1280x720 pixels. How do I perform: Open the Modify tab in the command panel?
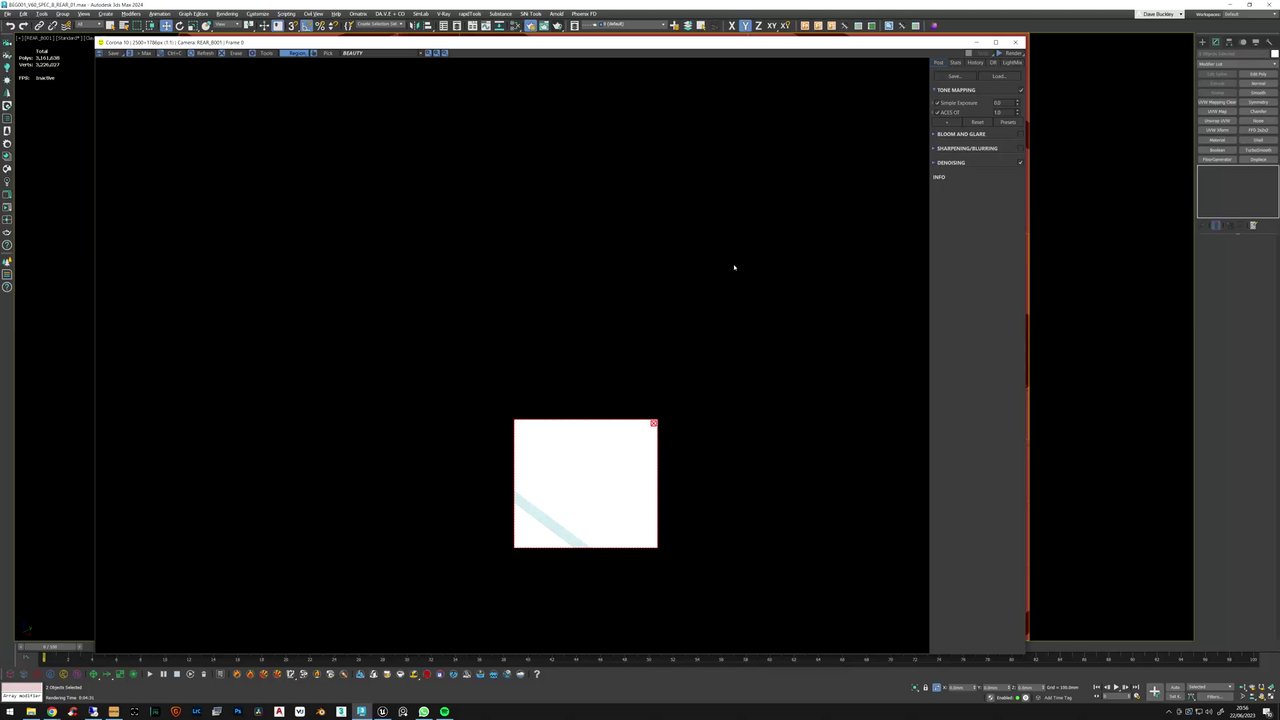point(1216,42)
